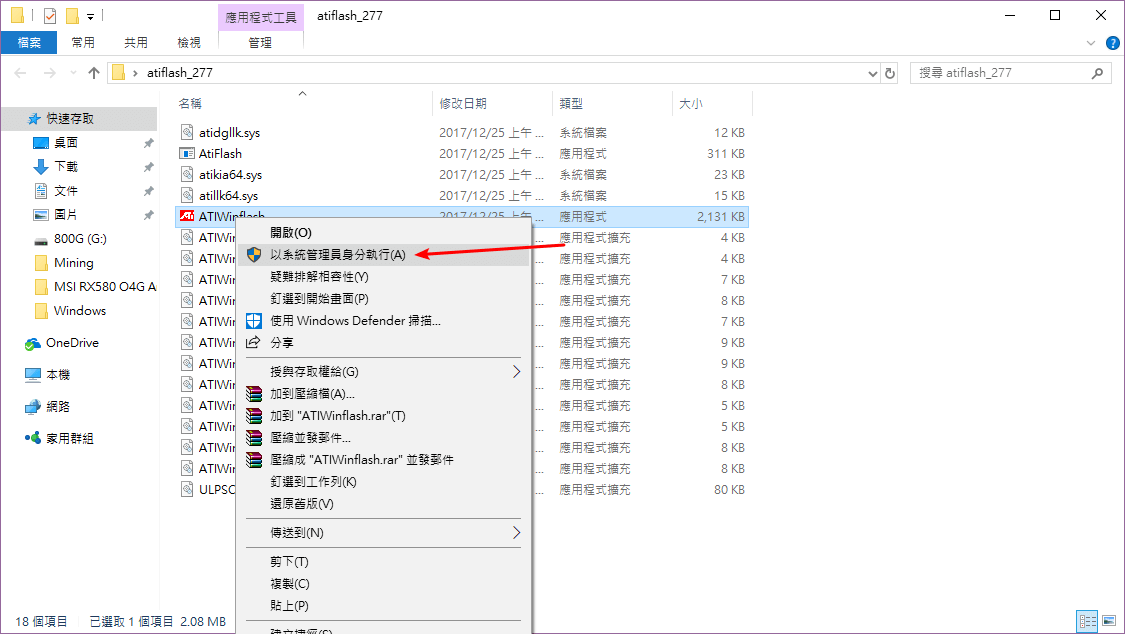Choose Compress to "ATIWinflash.rar" and email
The image size is (1125, 634).
click(385, 460)
